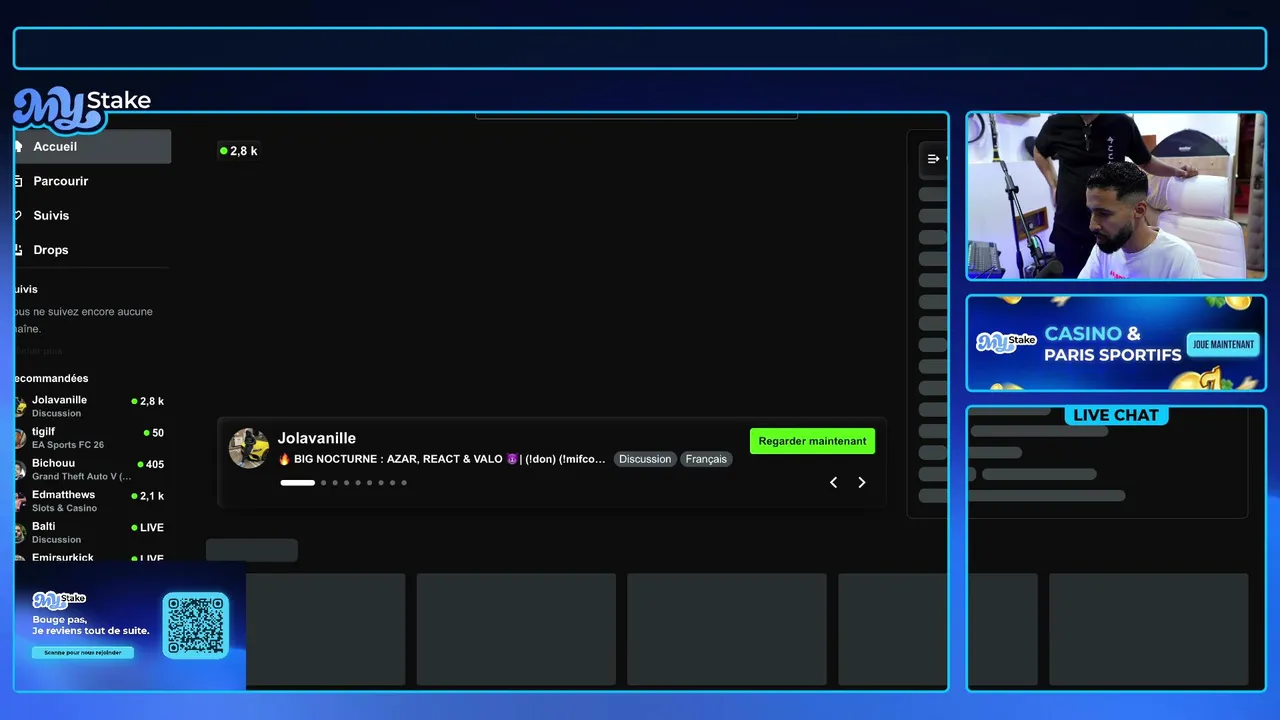This screenshot has width=1280, height=720.
Task: Click Jolavanille's avatar in the sidebar
Action: pyautogui.click(x=19, y=406)
